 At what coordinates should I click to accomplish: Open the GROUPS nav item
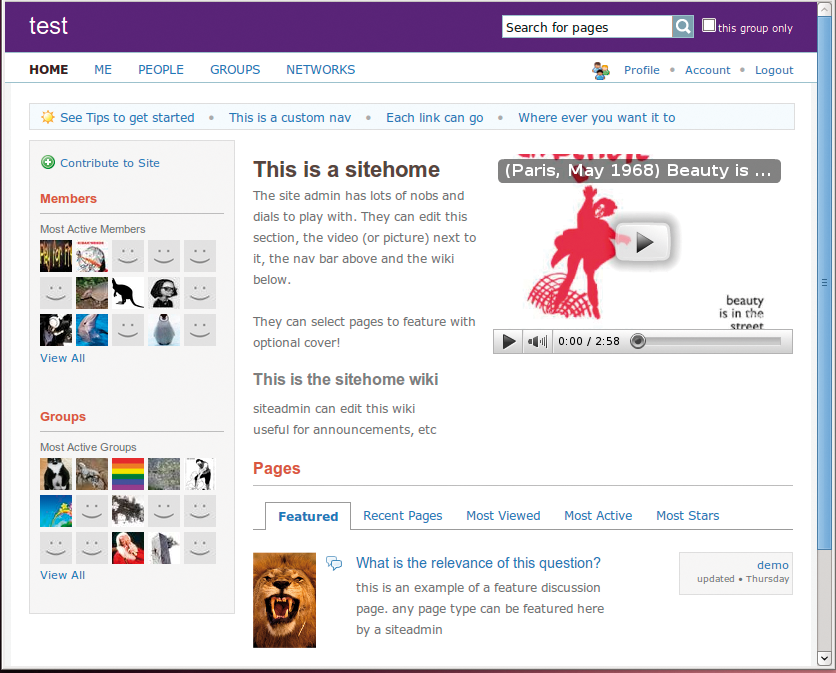[235, 70]
